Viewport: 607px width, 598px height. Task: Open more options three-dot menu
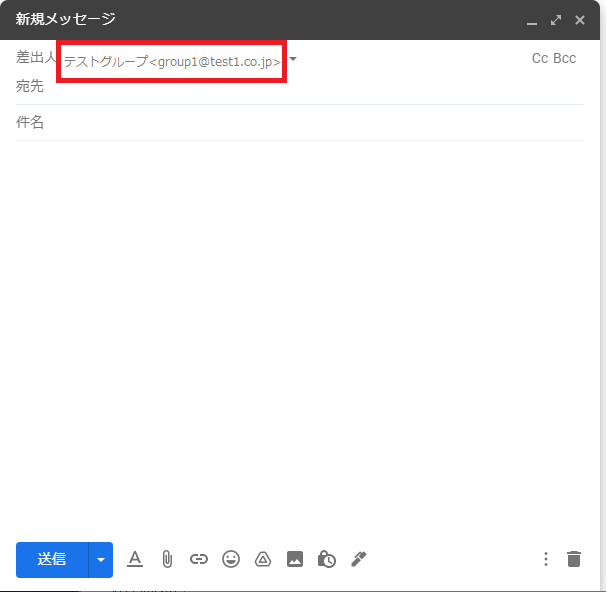pyautogui.click(x=546, y=559)
